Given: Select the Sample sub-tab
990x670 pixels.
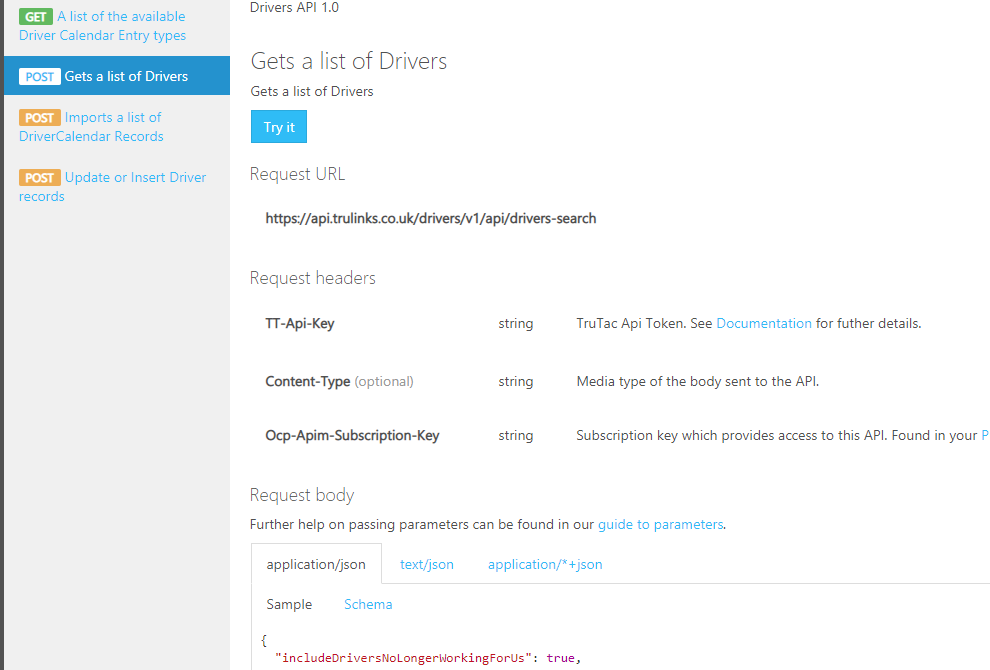Looking at the screenshot, I should (289, 604).
